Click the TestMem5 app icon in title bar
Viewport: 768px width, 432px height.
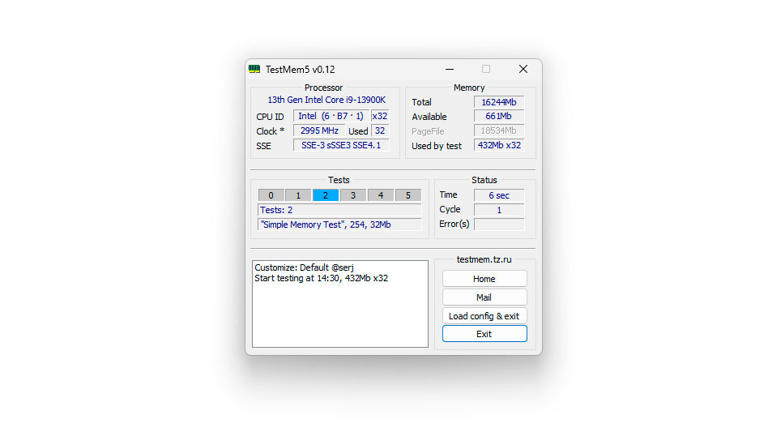255,69
